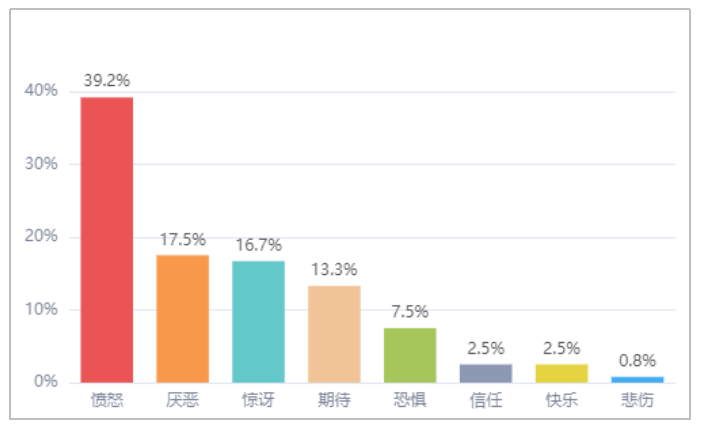Select the green 恐惧 bar
This screenshot has width=702, height=425.
pos(410,355)
